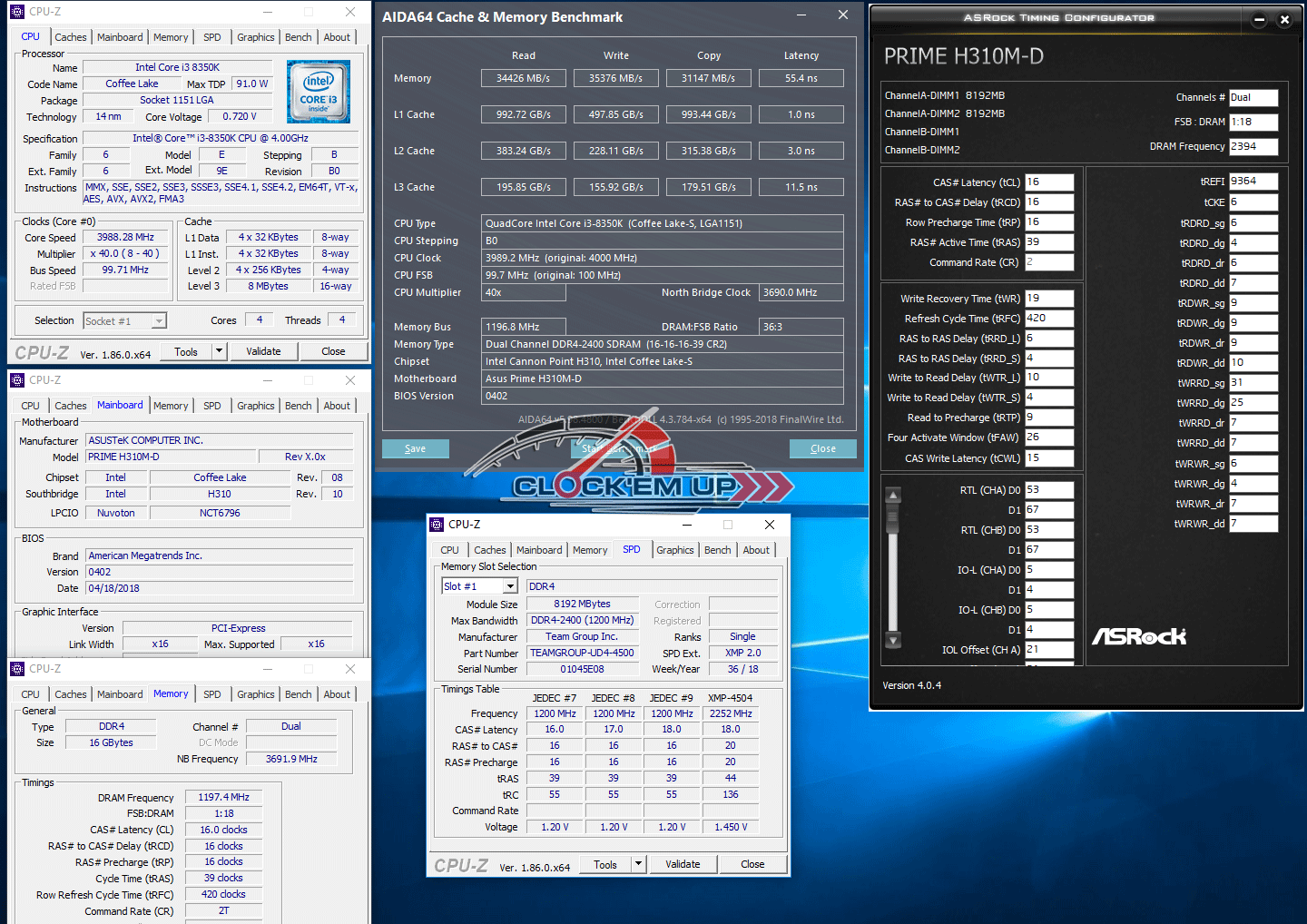Switch to Bench tab in the CPU window

pyautogui.click(x=298, y=37)
